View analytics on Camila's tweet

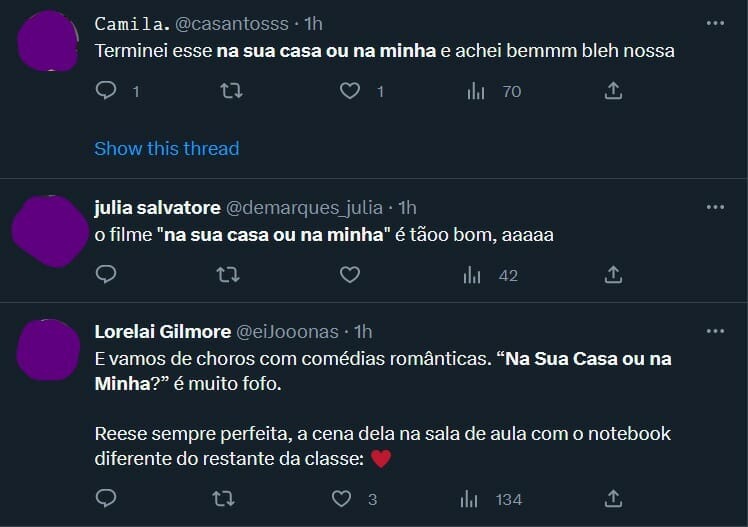[x=475, y=91]
